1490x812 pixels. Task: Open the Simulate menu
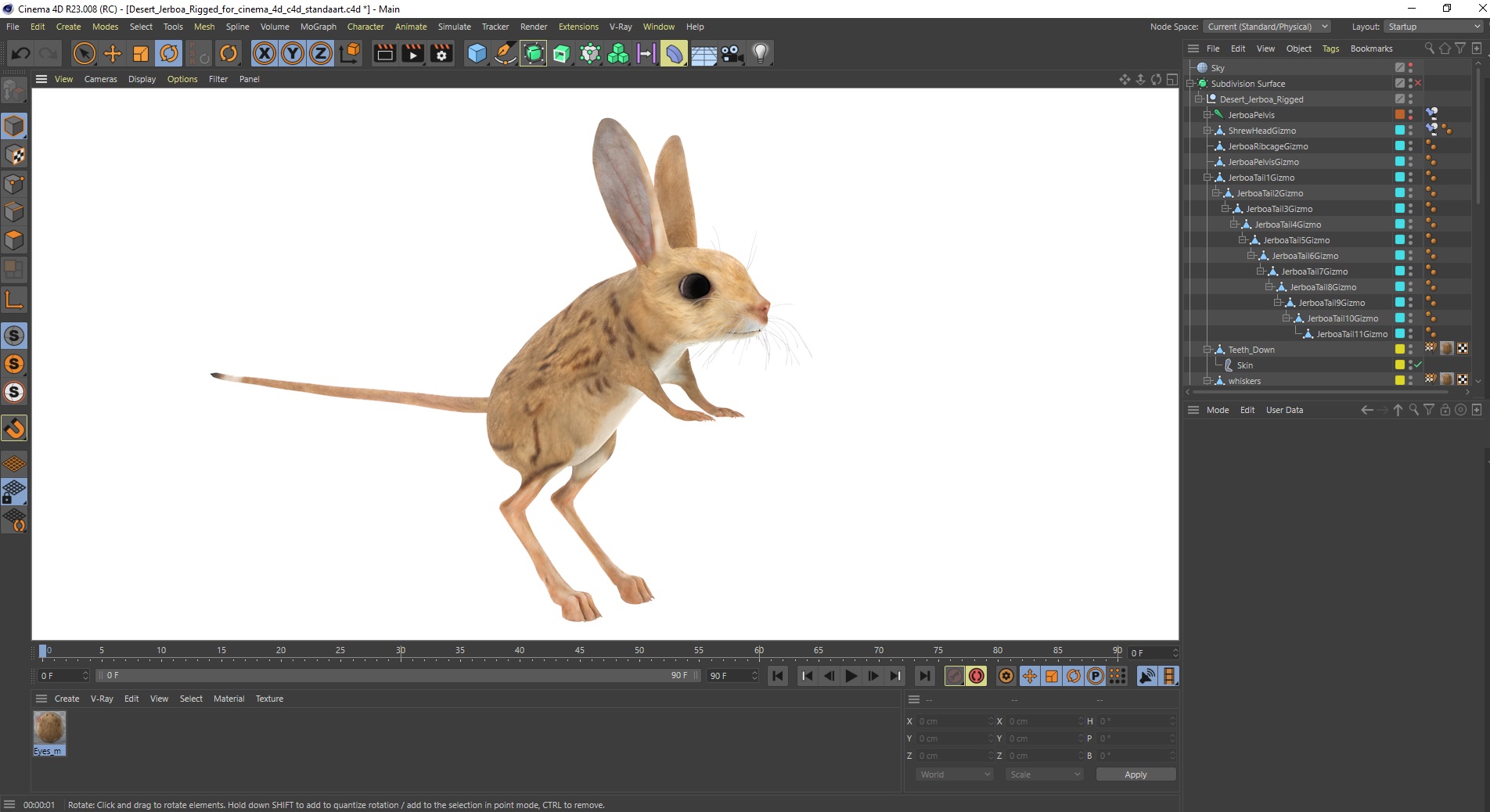454,27
